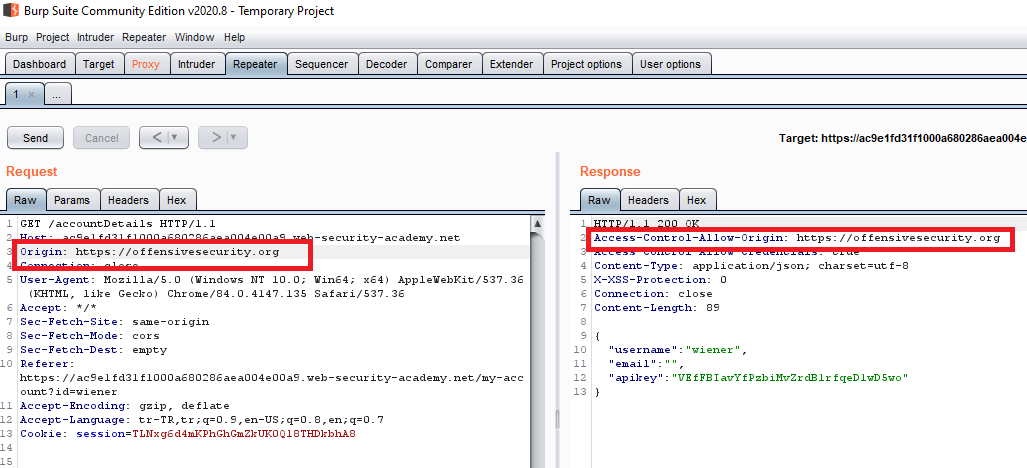Switch to the Dashboard tab
This screenshot has width=1027, height=468.
tap(39, 64)
